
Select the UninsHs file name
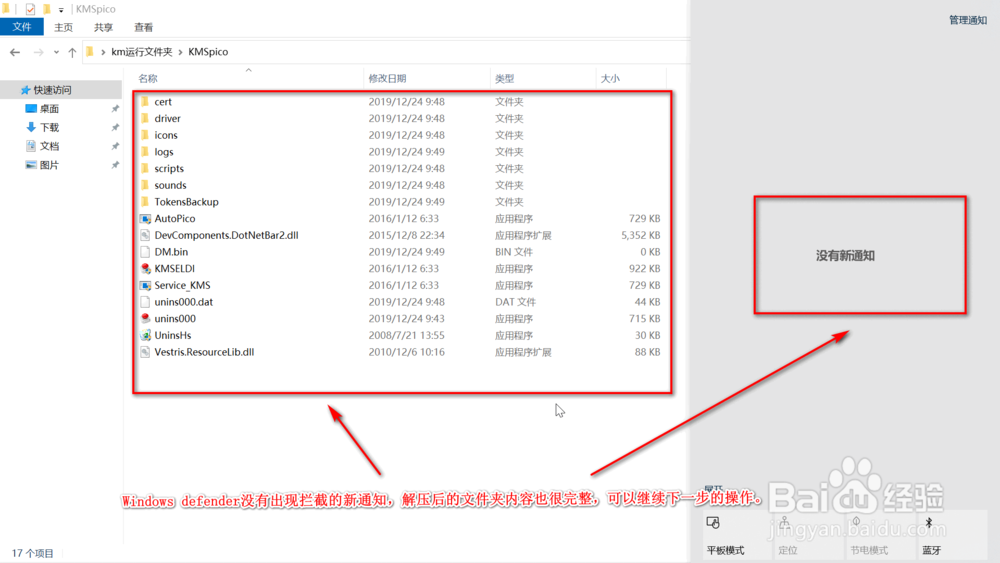point(173,335)
